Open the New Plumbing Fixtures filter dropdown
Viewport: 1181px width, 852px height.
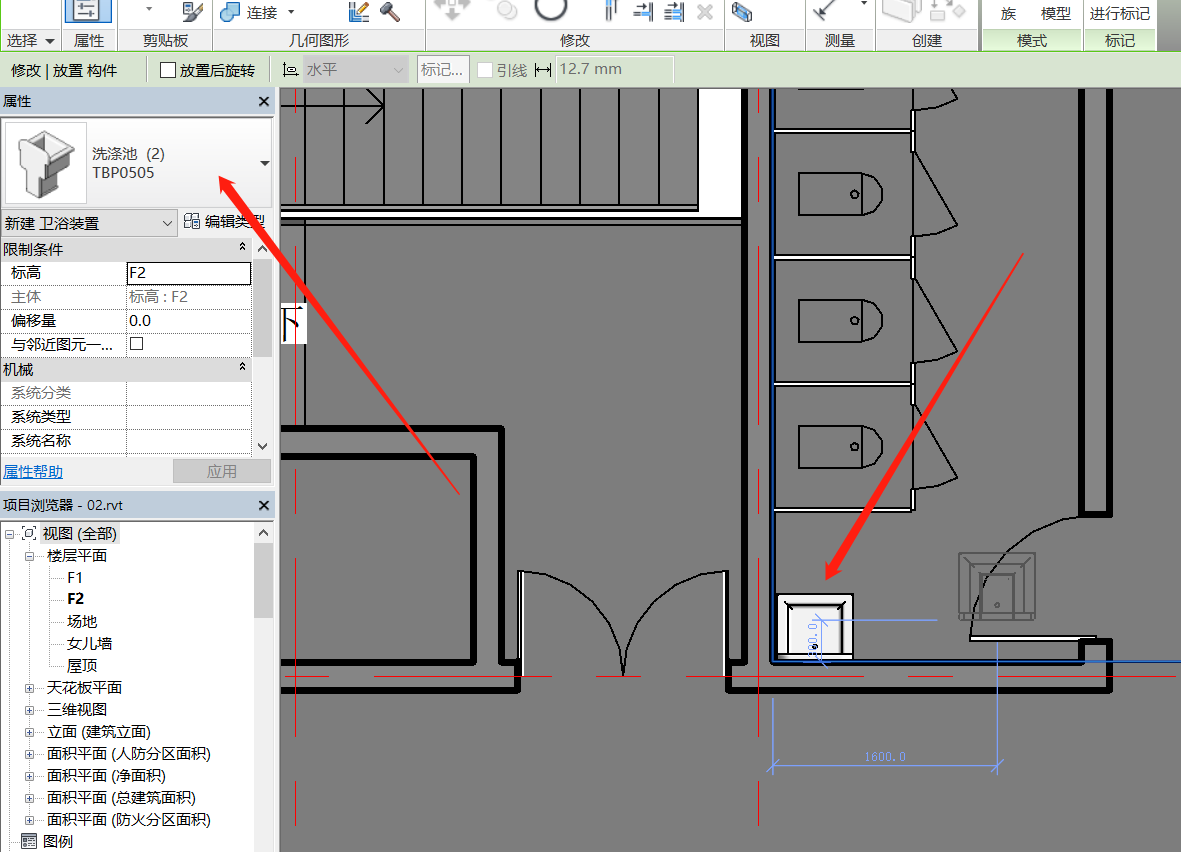click(167, 224)
